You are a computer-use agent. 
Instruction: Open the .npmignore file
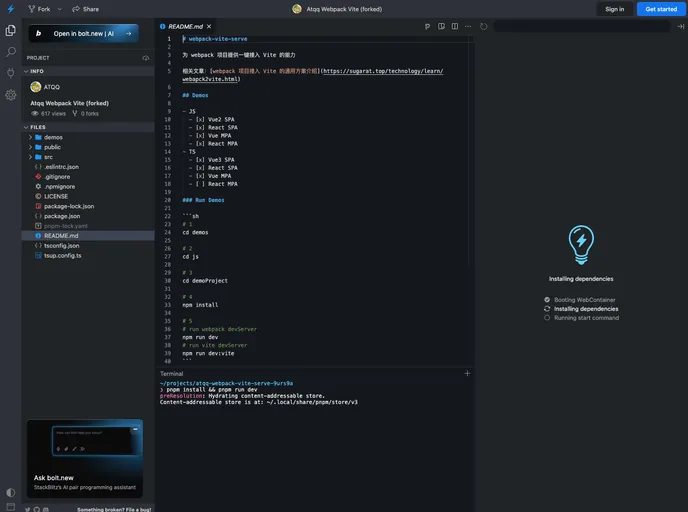(88, 186)
